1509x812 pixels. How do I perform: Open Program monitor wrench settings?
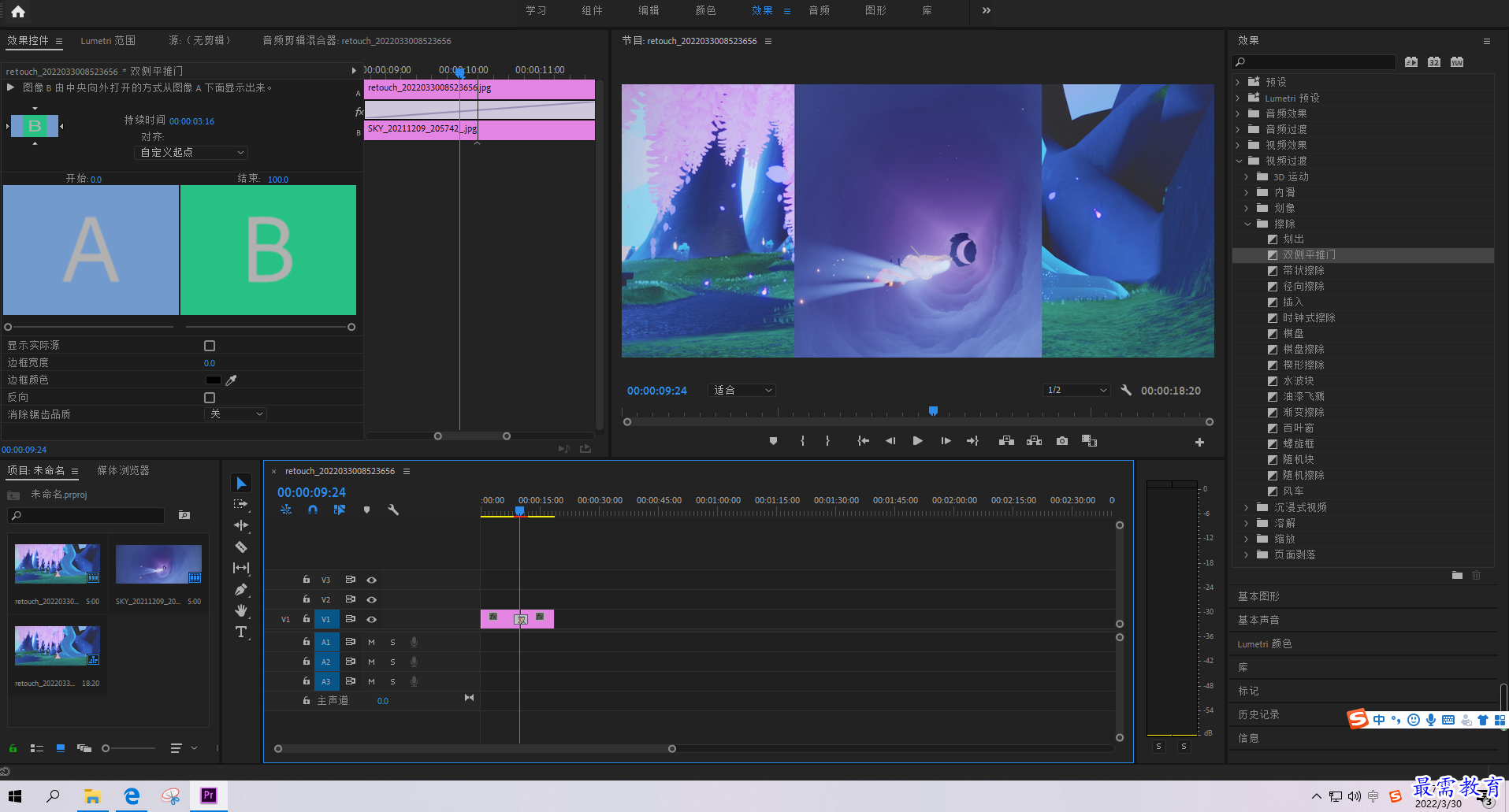tap(1126, 390)
